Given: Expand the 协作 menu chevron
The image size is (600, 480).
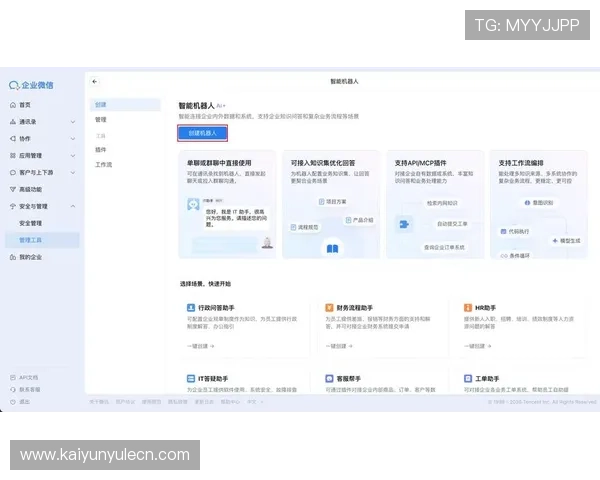Looking at the screenshot, I should (73, 139).
